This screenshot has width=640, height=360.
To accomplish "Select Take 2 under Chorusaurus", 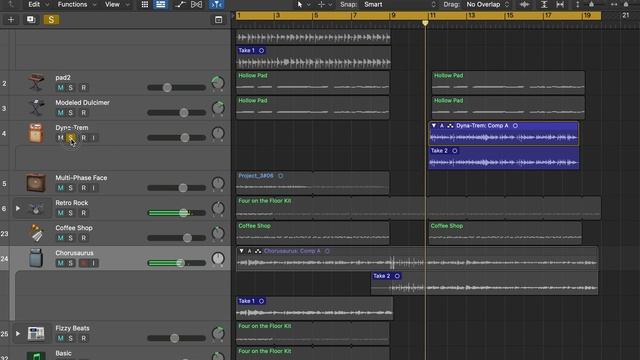I will coord(484,283).
